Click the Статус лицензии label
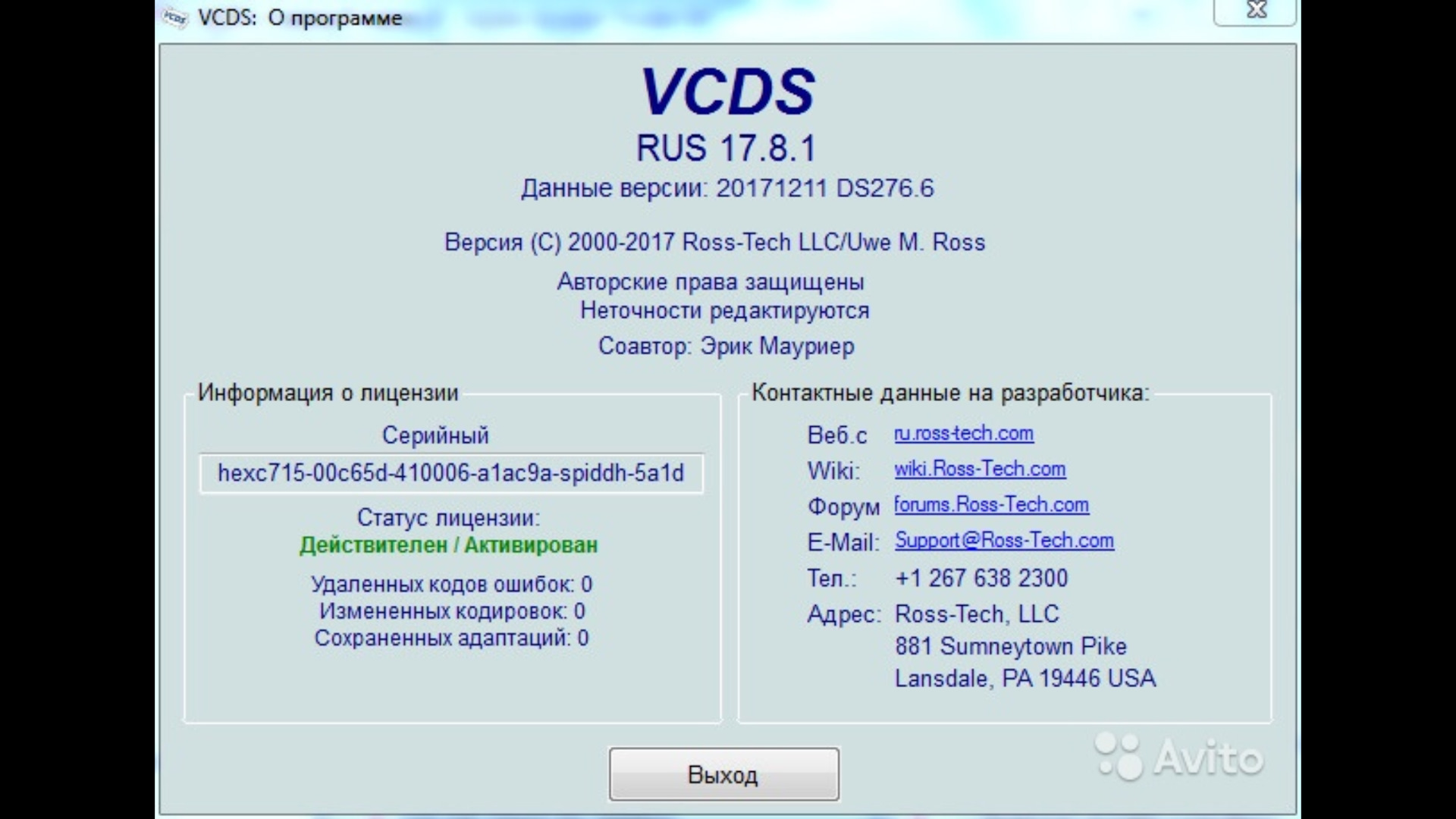Image resolution: width=1456 pixels, height=819 pixels. 449,518
